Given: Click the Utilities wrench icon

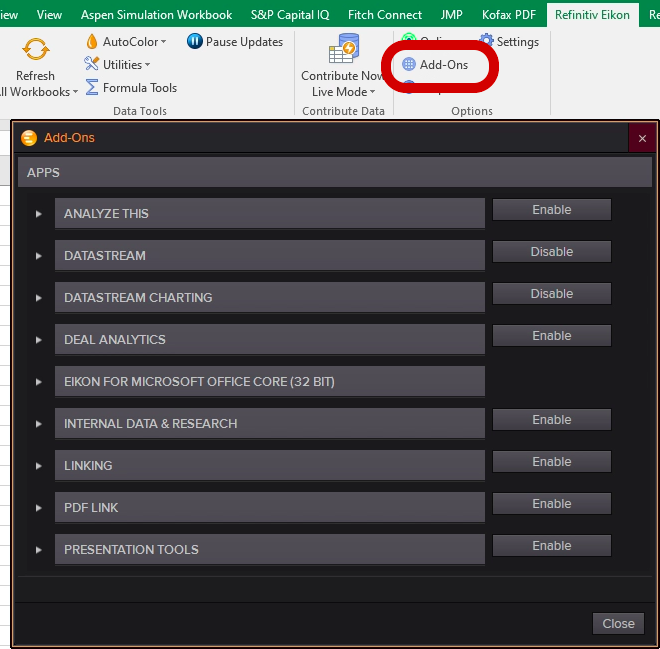Looking at the screenshot, I should 93,65.
